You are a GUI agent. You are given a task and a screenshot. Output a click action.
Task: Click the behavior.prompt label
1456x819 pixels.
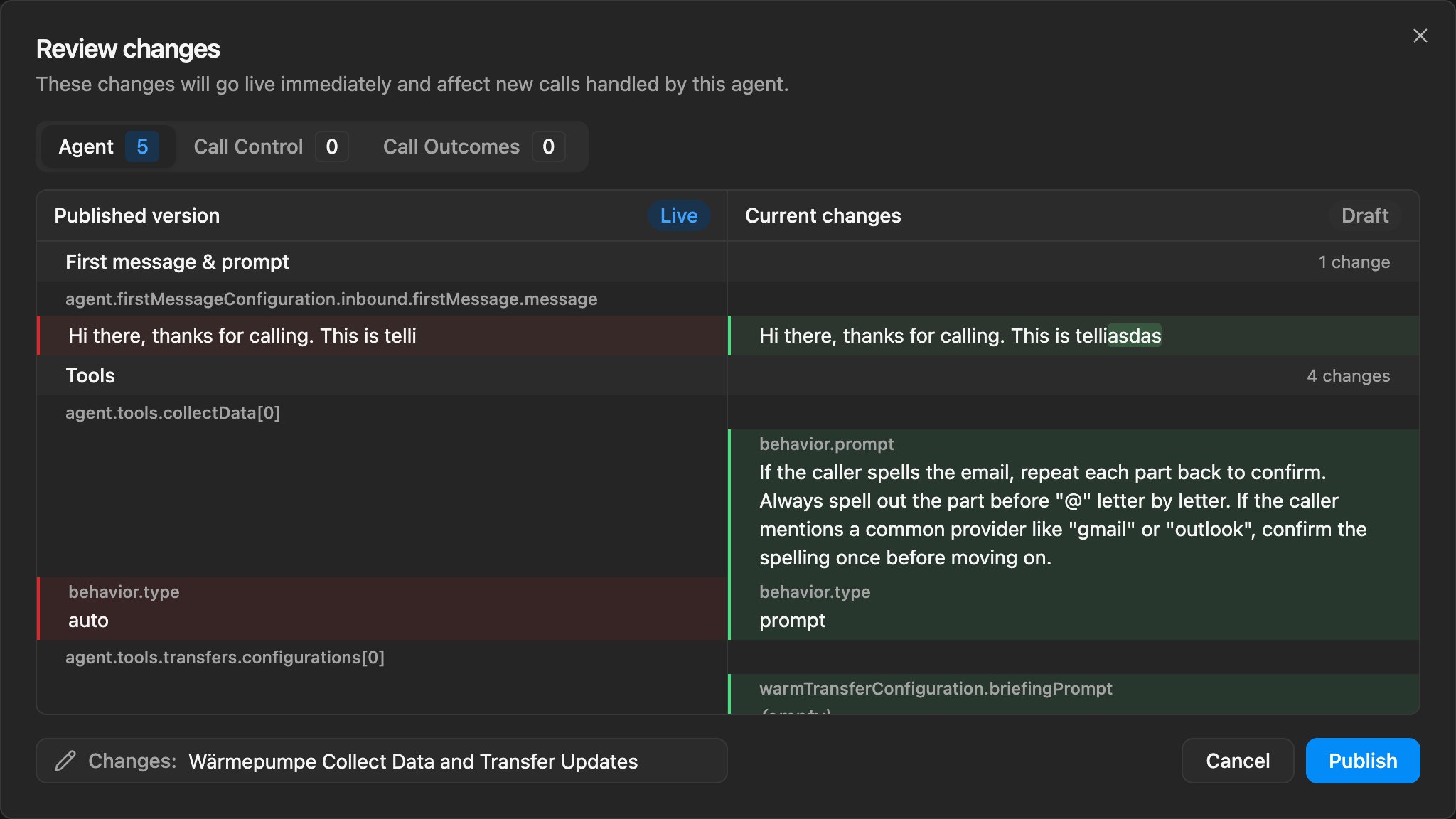pyautogui.click(x=826, y=444)
